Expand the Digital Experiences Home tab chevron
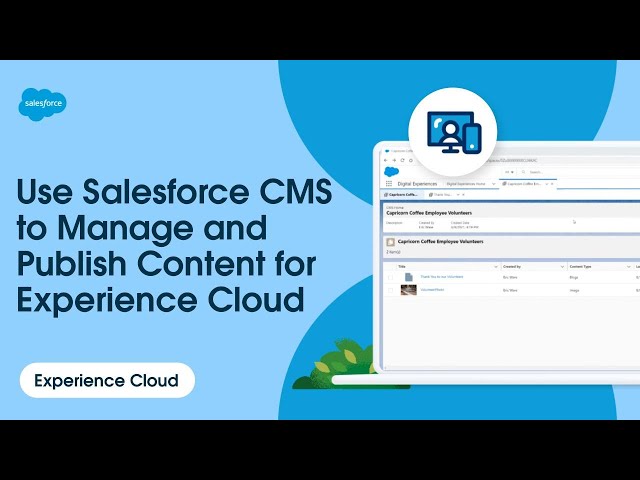The height and width of the screenshot is (480, 640). point(493,184)
